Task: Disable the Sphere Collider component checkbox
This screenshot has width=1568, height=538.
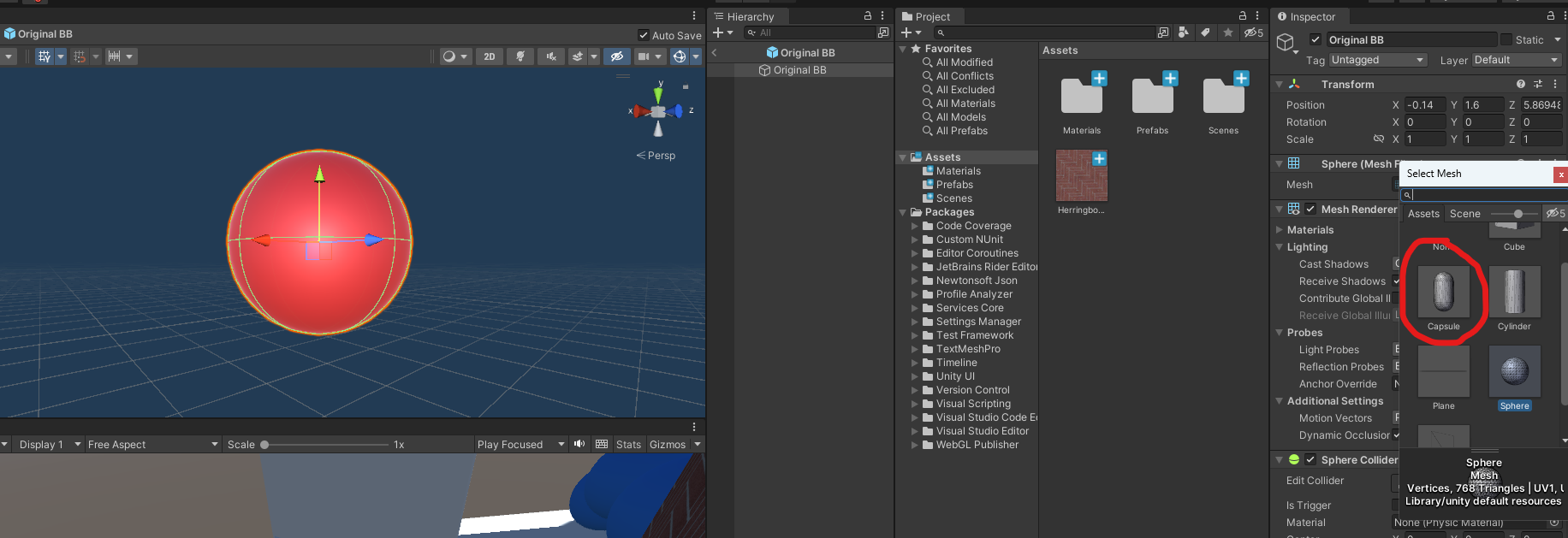Action: point(1310,459)
